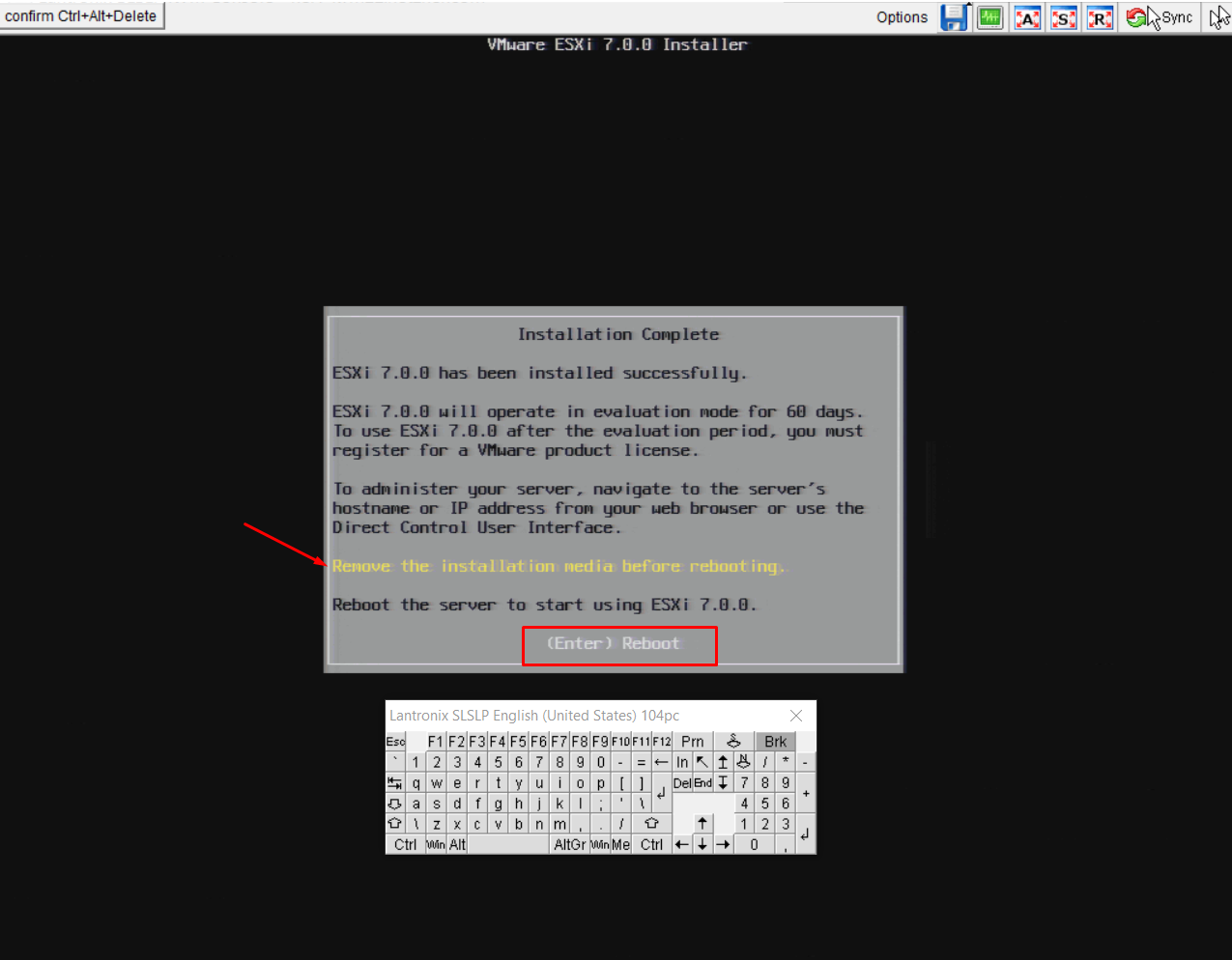
Task: Click the In (Insert) key
Action: coord(682,762)
